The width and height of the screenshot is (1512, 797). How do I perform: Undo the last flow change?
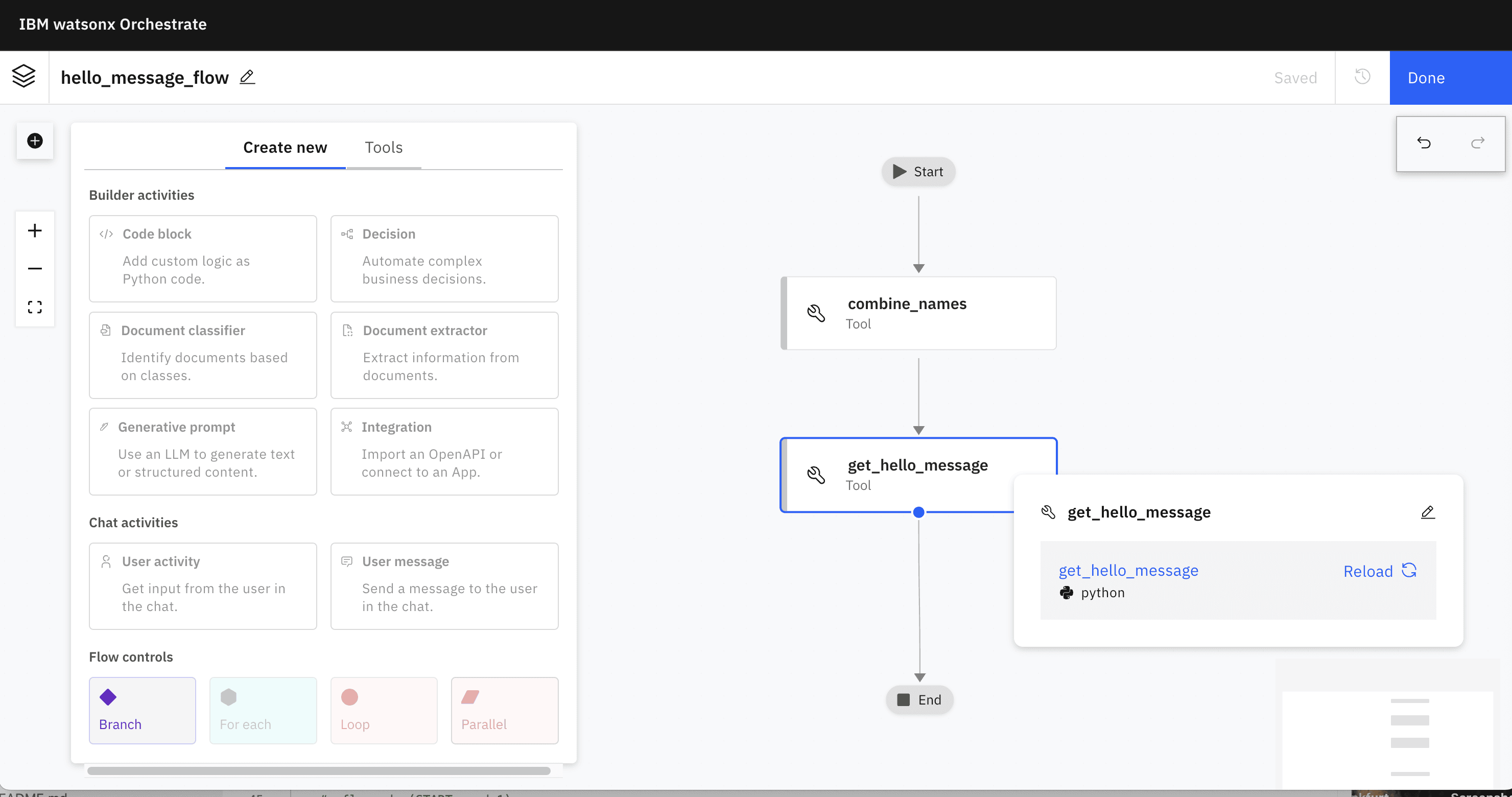pos(1424,144)
